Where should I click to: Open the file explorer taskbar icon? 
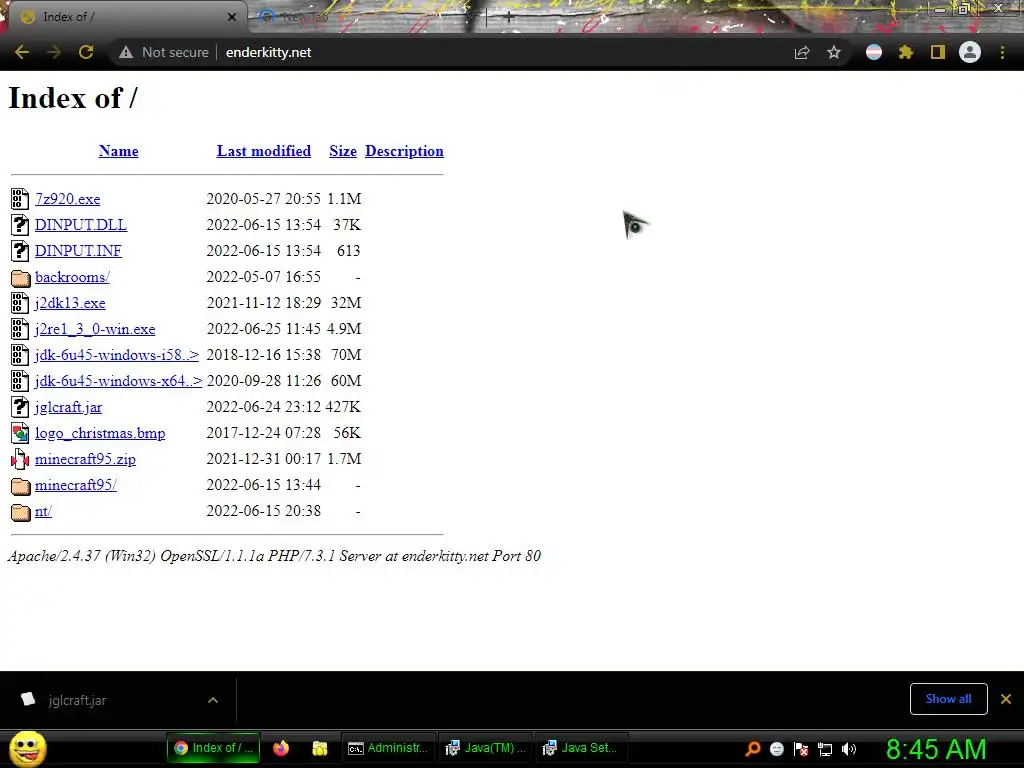tap(319, 748)
